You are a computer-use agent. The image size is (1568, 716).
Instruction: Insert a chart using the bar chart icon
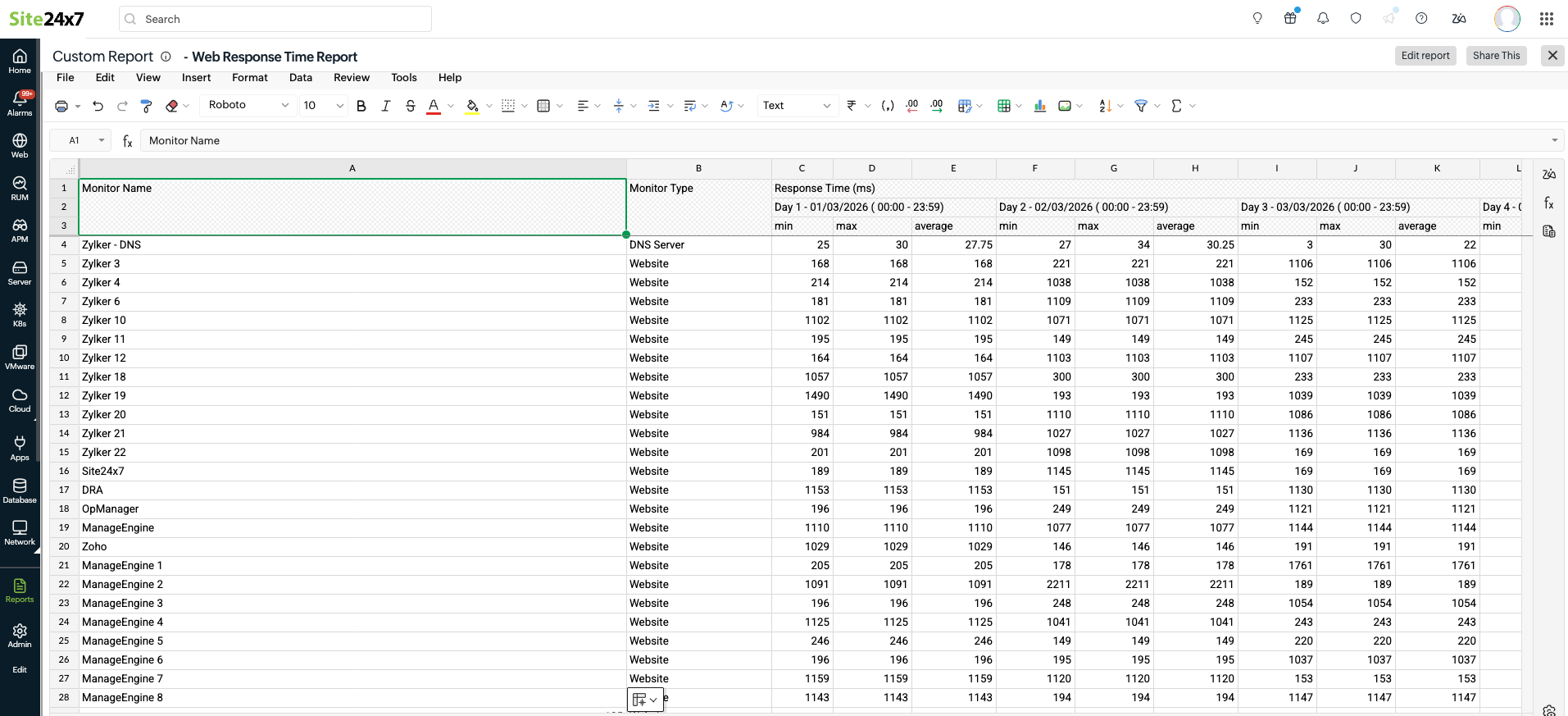(x=1039, y=106)
